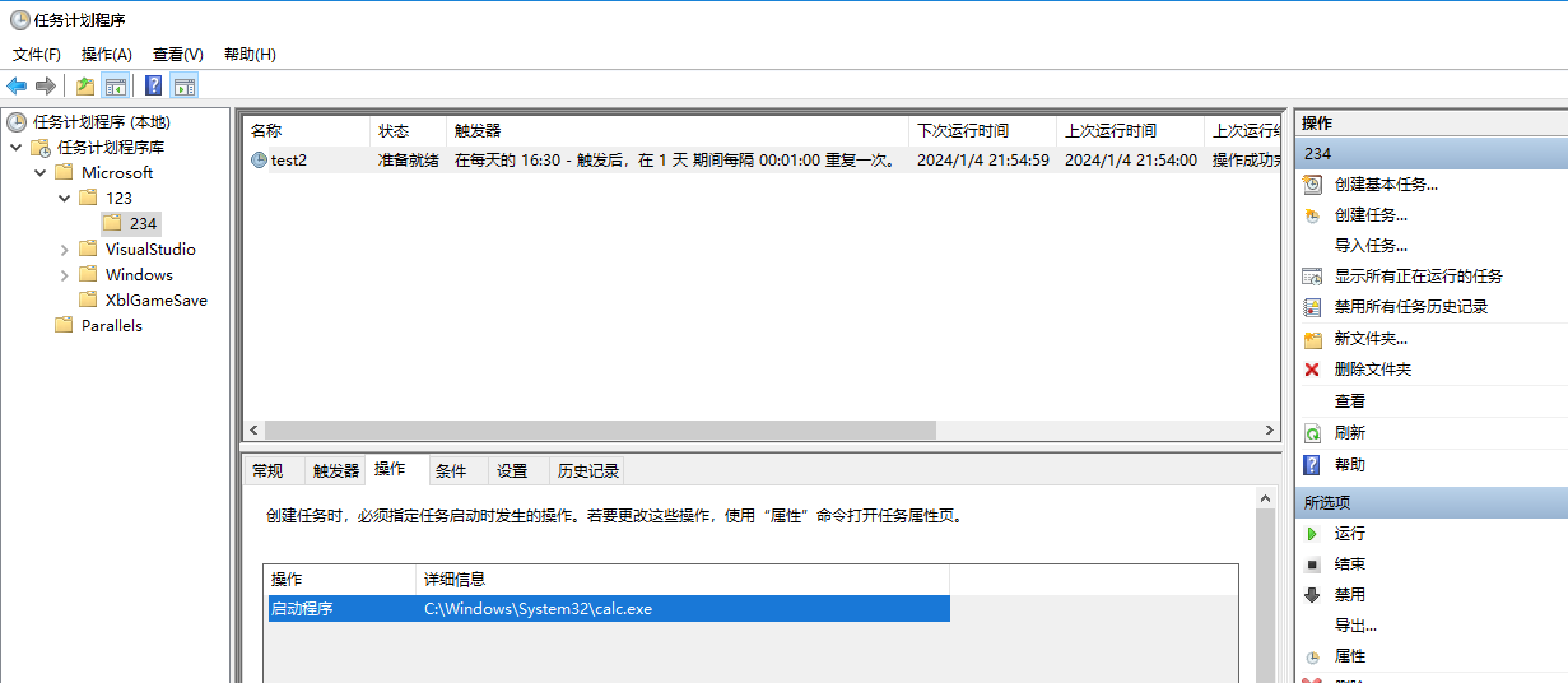Open the 查看(V) menu
The width and height of the screenshot is (1568, 683).
point(177,54)
